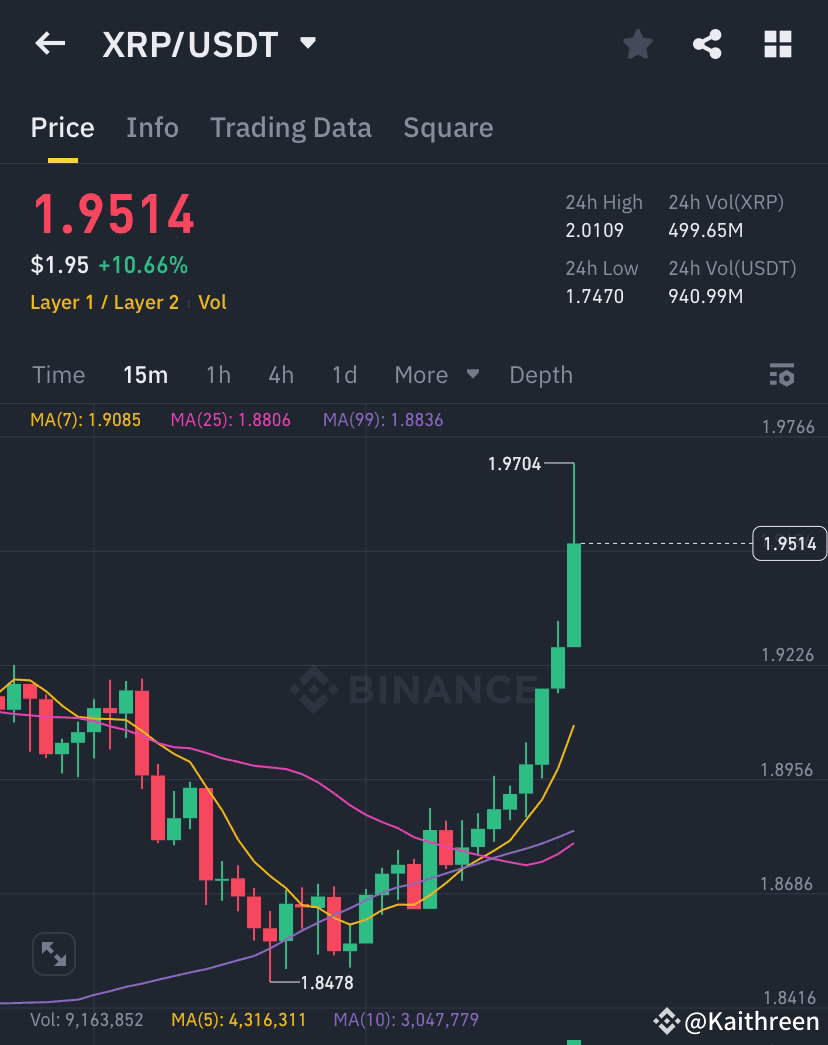Select the 1h candlestick interval
Image resolution: width=828 pixels, height=1045 pixels.
click(218, 375)
